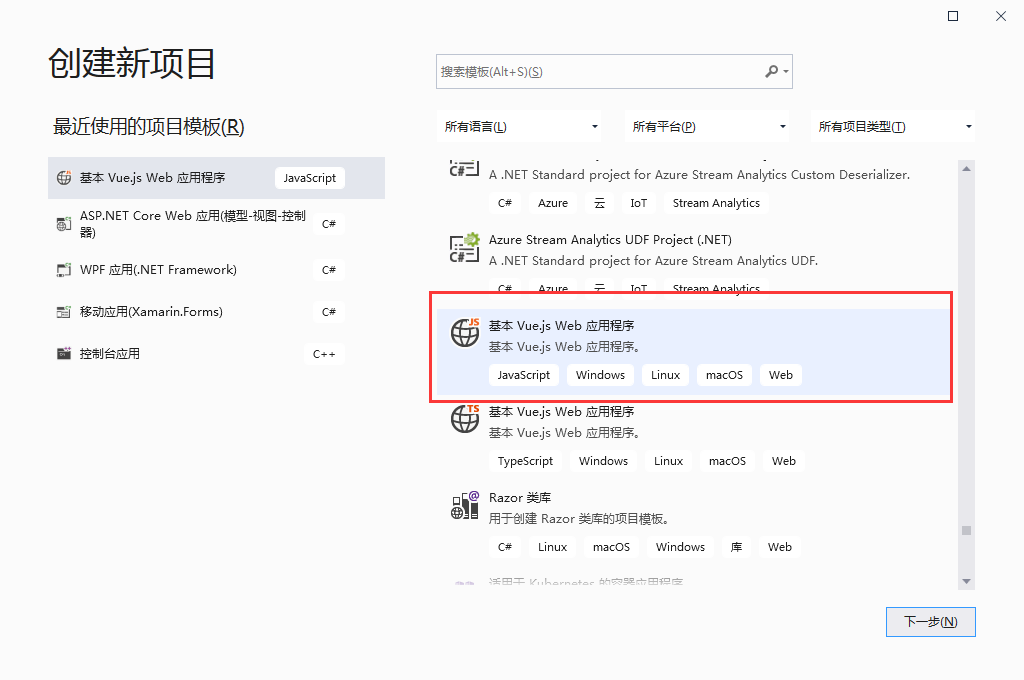Image resolution: width=1024 pixels, height=680 pixels.
Task: Click the JavaScript tag in recent templates
Action: click(310, 178)
